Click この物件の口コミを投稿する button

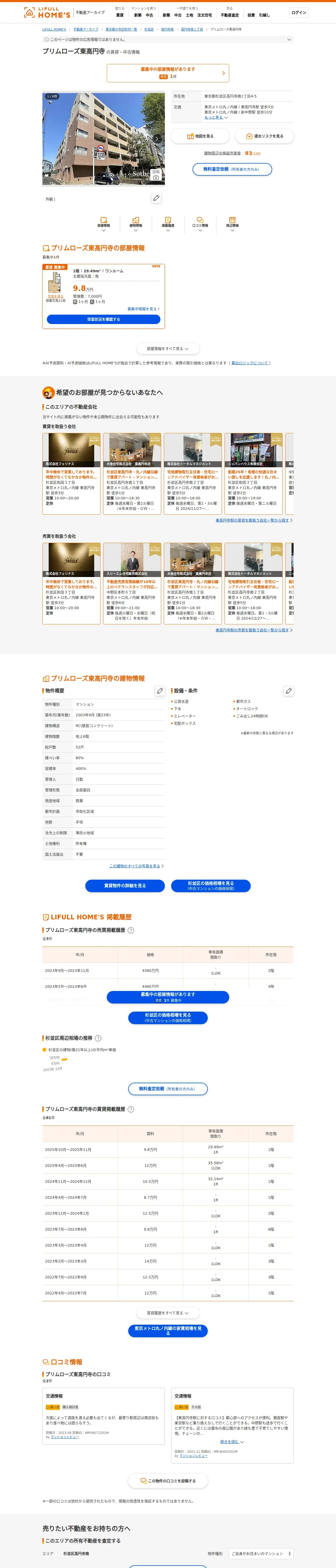[168, 1480]
